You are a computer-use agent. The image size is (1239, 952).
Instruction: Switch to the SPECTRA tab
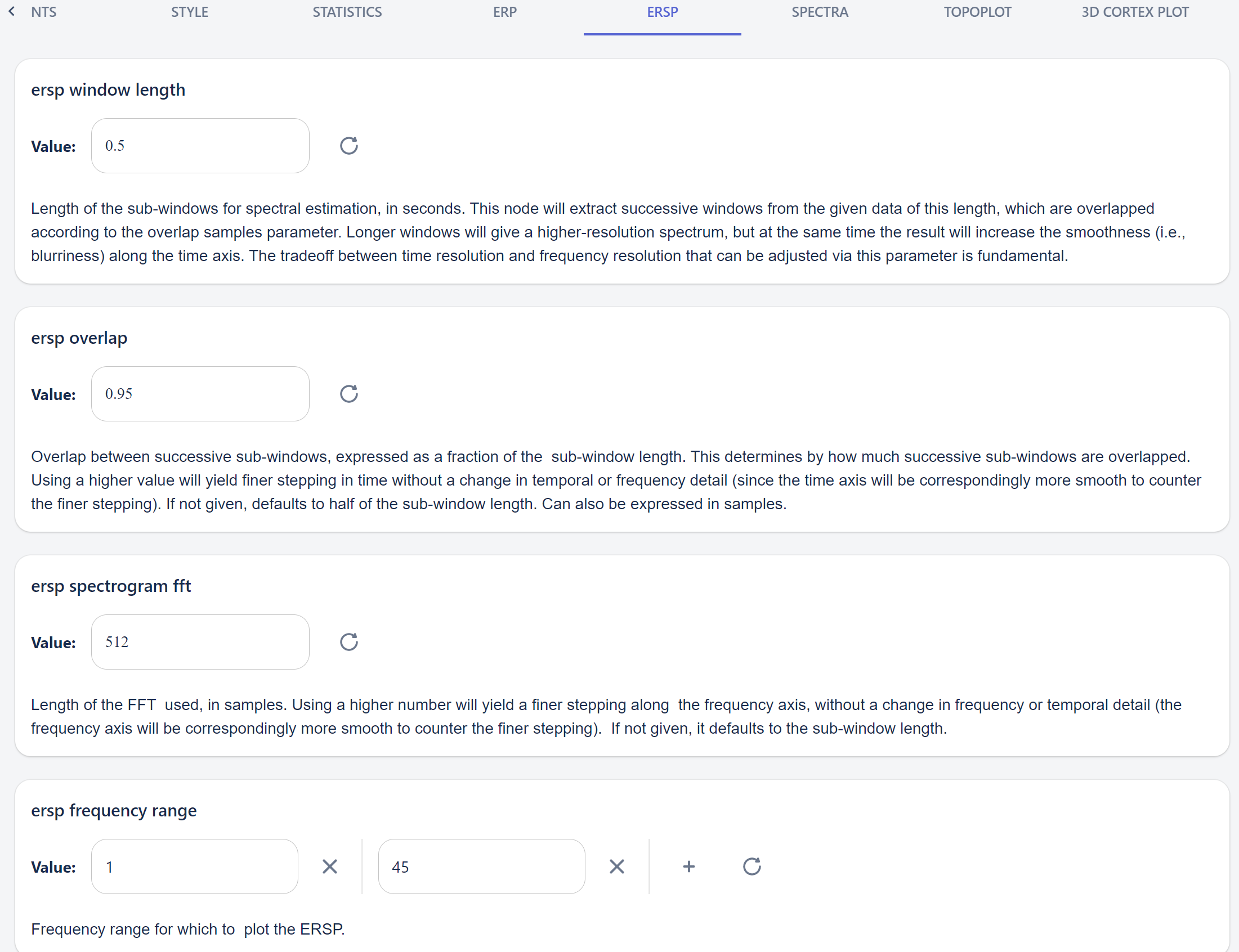(820, 12)
